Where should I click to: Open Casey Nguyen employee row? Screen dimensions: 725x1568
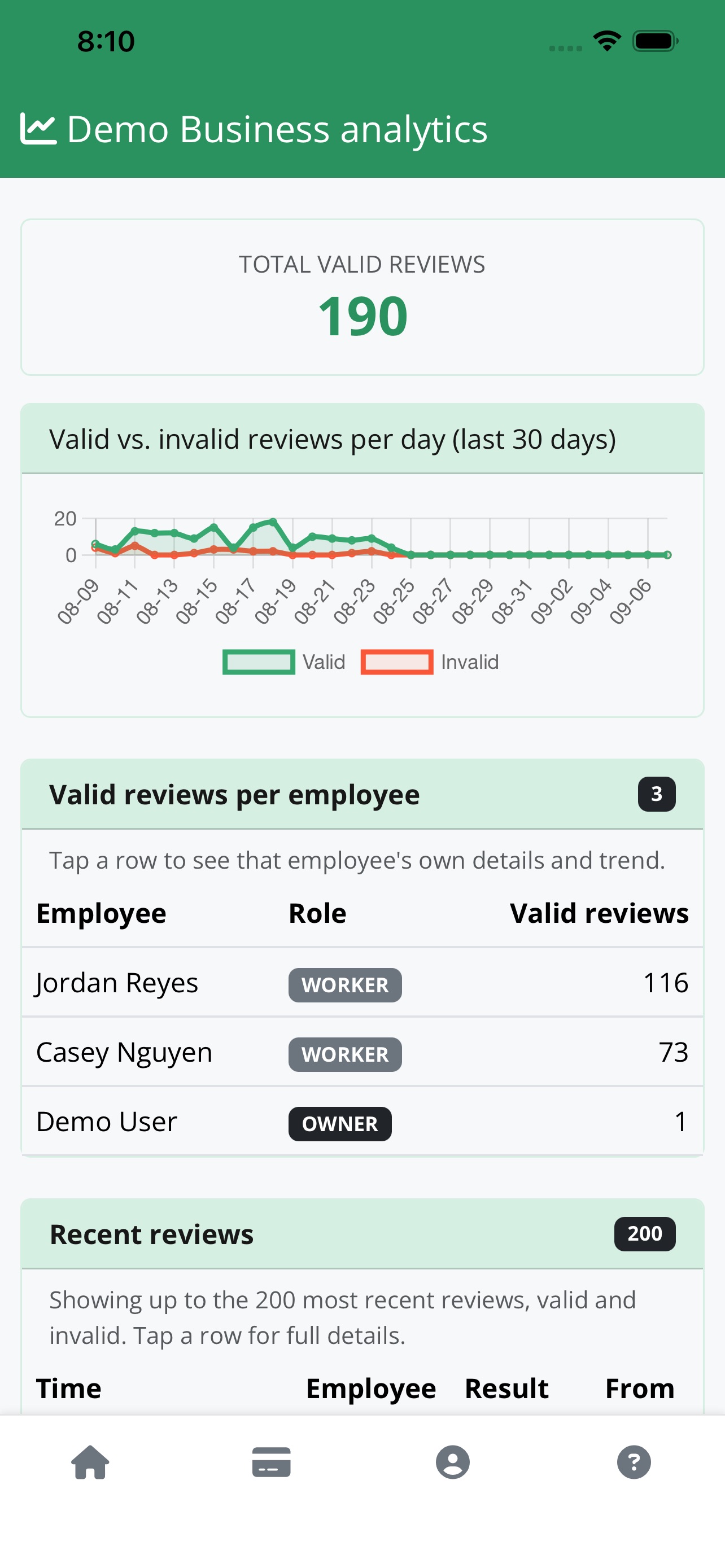pyautogui.click(x=362, y=1052)
